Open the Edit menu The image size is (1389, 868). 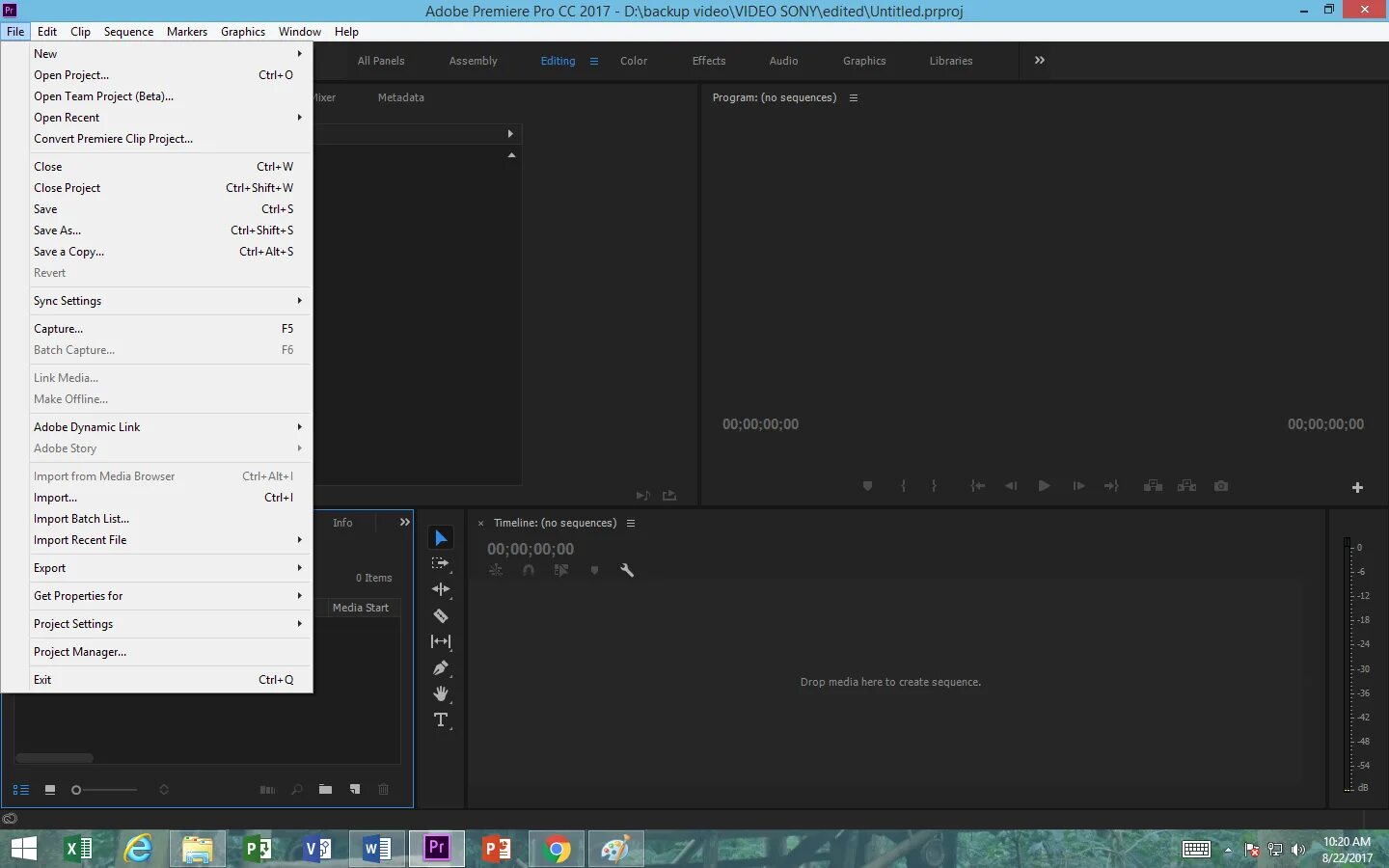tap(47, 32)
